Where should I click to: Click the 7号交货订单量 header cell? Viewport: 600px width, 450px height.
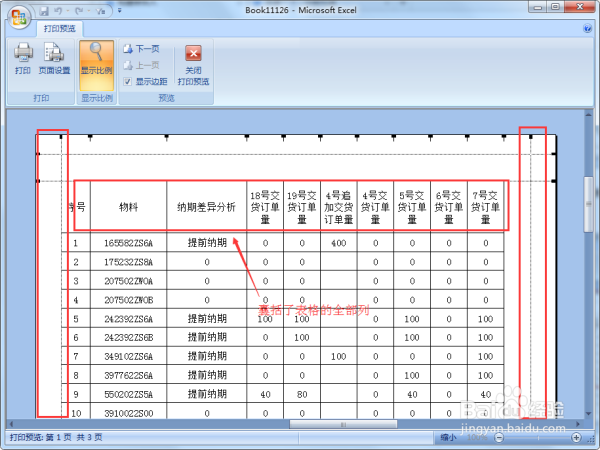click(x=486, y=207)
